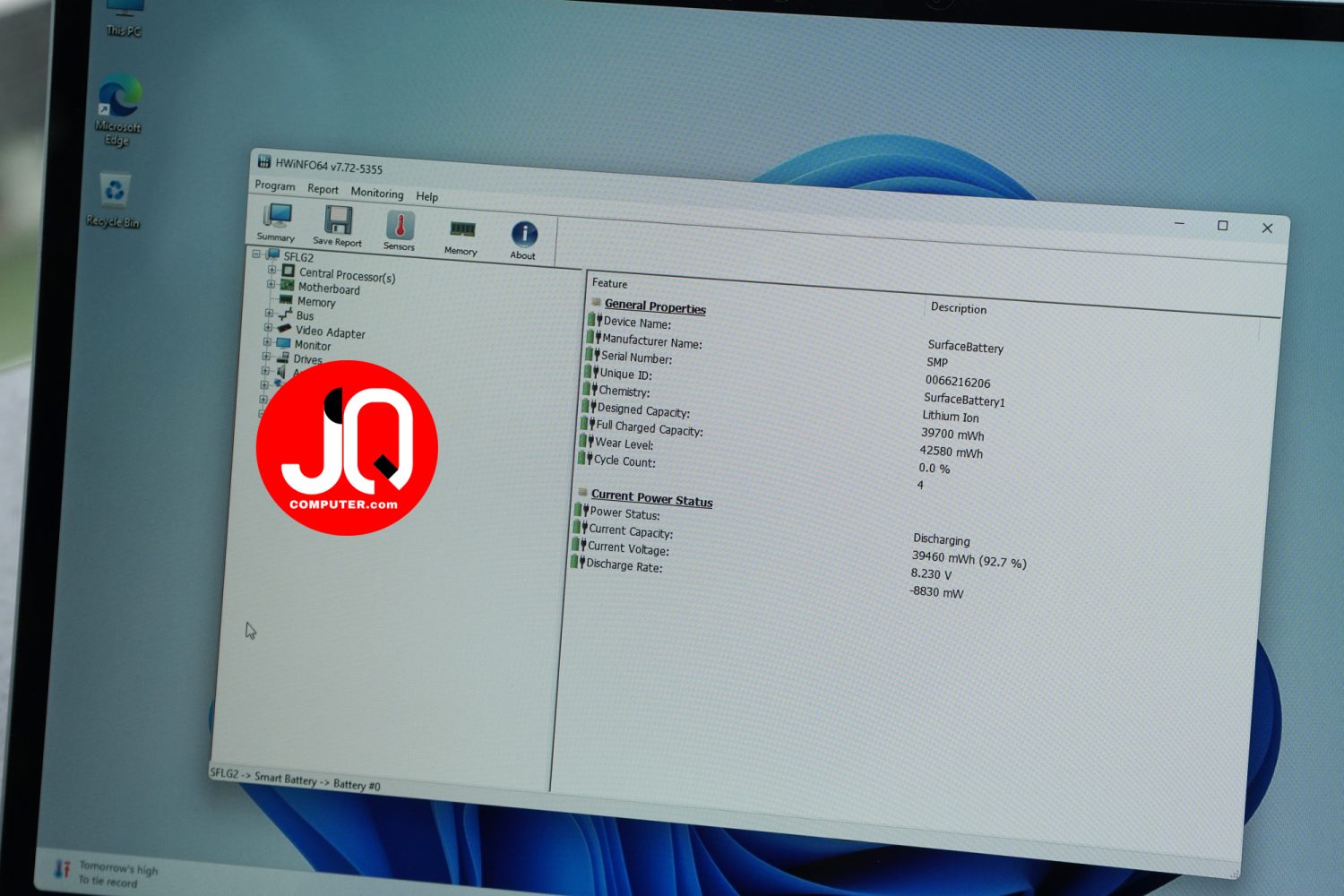The image size is (1344, 896).
Task: Open the Summary toolbar button
Action: coord(276,222)
